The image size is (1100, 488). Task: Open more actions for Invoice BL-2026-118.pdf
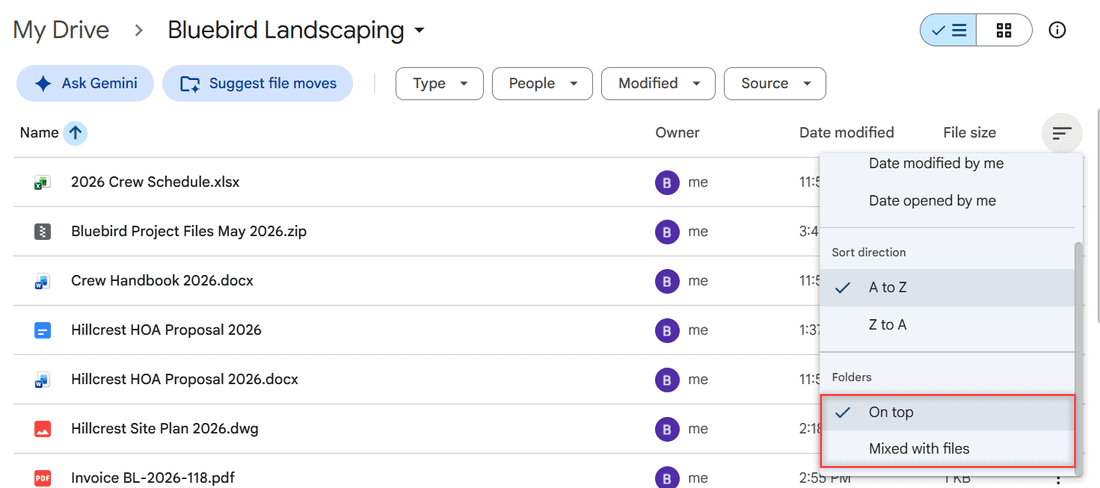tap(1058, 480)
